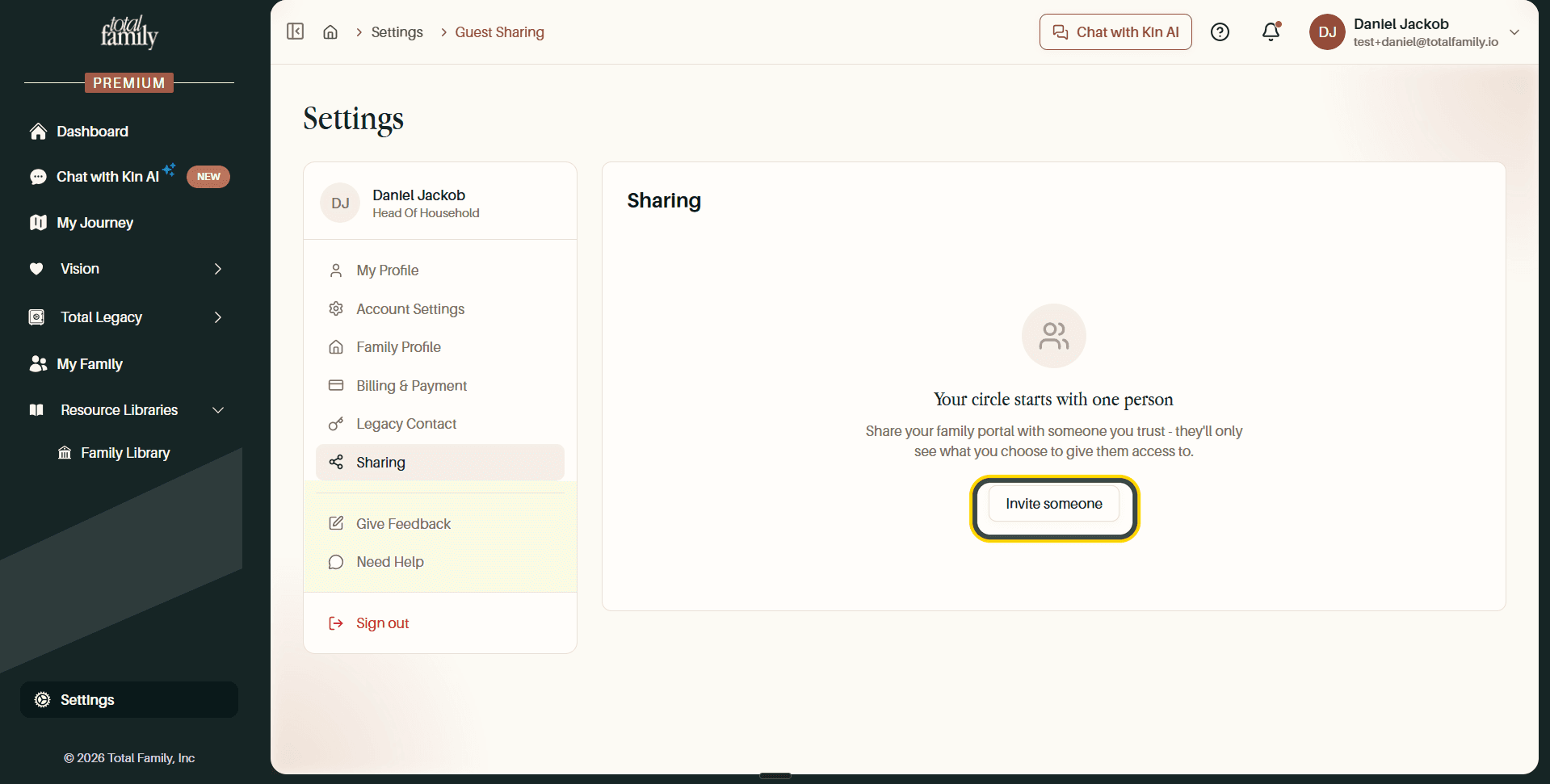Click Invite someone button

point(1053,504)
